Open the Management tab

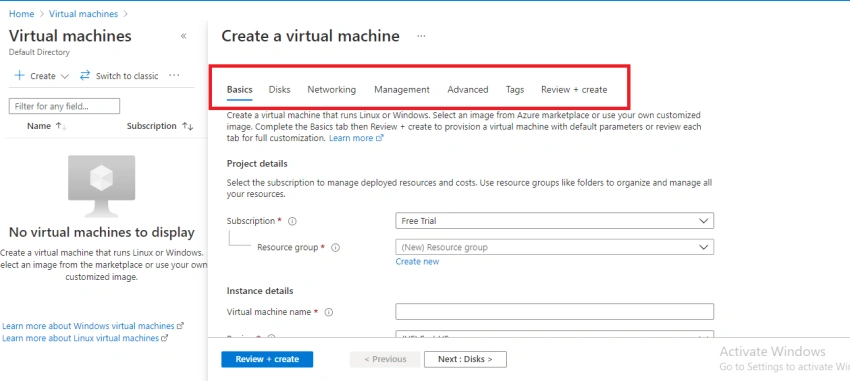[x=402, y=89]
